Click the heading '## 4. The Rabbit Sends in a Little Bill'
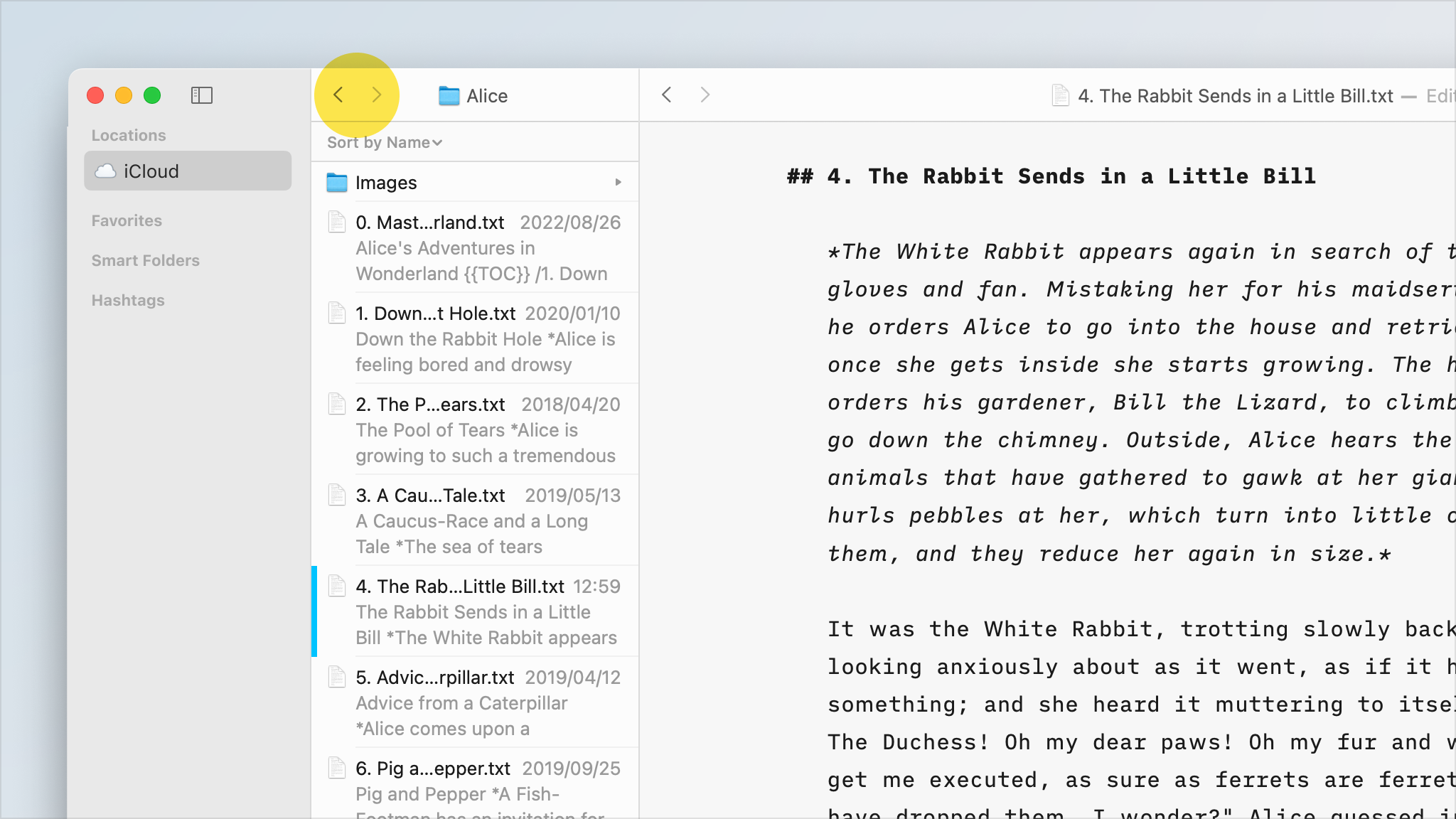This screenshot has height=819, width=1456. [1051, 176]
